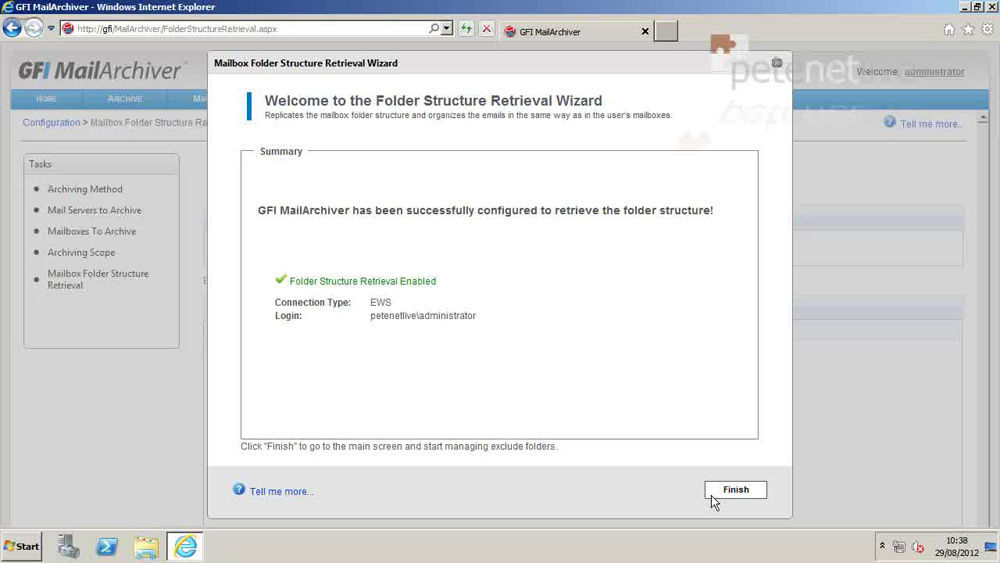Click the help icon beside Tell me more in wizard
1000x563 pixels.
click(x=239, y=489)
